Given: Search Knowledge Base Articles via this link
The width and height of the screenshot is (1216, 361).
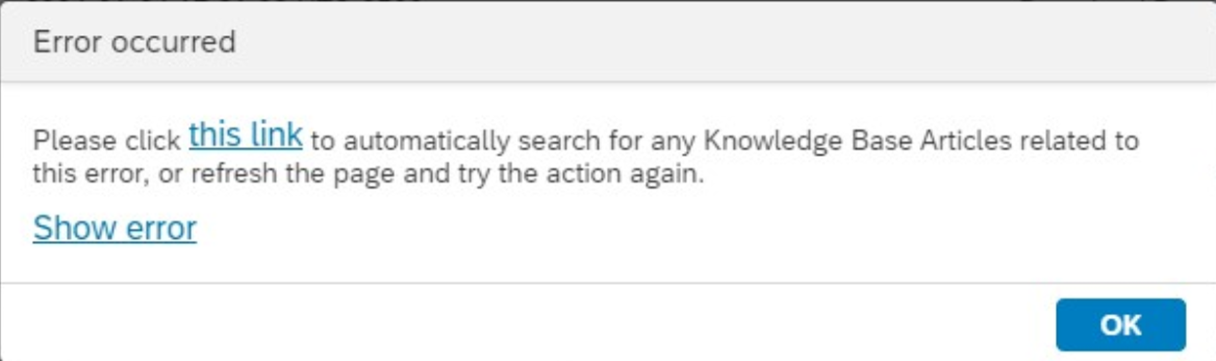Looking at the screenshot, I should (x=245, y=134).
